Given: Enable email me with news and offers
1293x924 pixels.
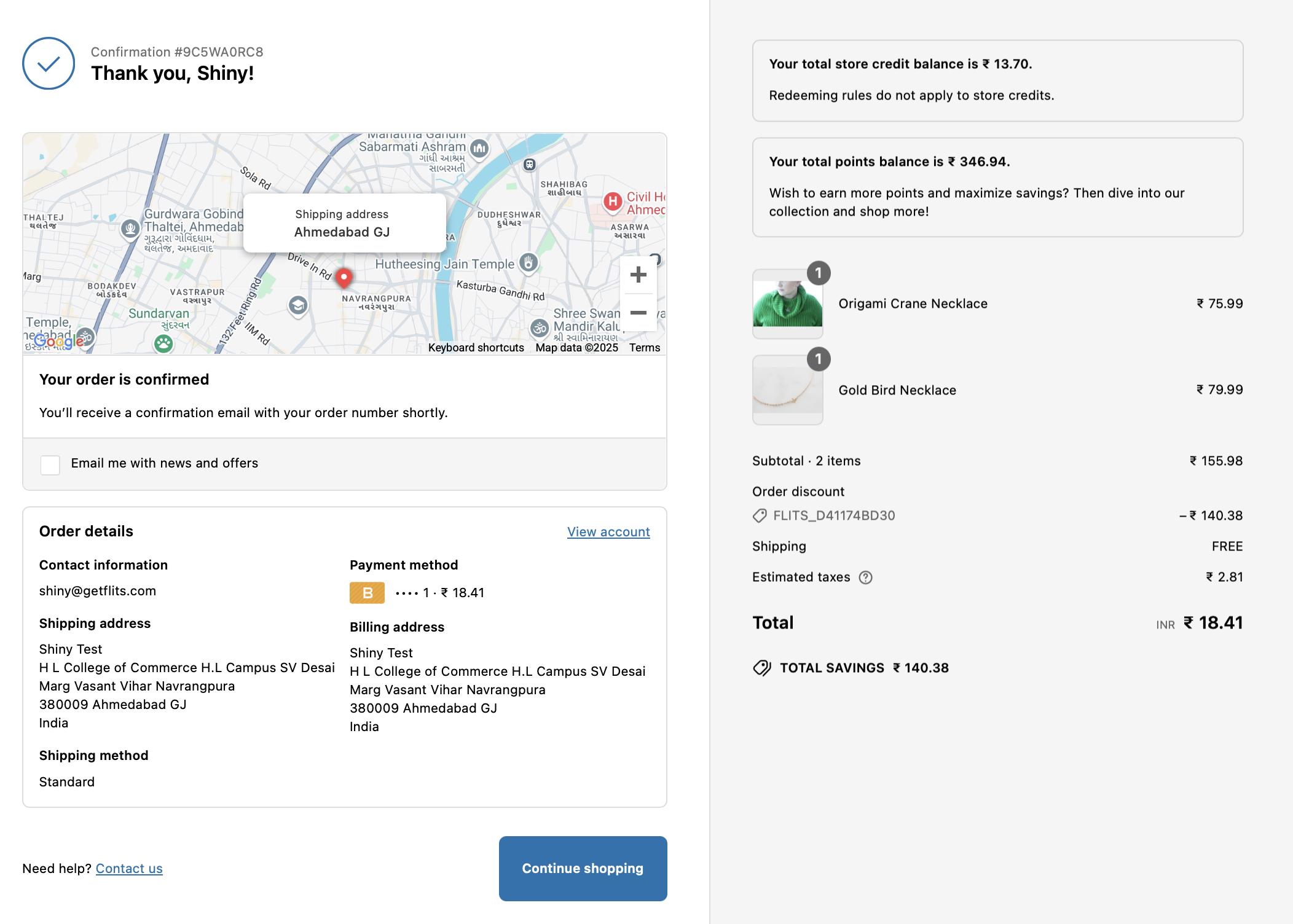Looking at the screenshot, I should tap(50, 464).
